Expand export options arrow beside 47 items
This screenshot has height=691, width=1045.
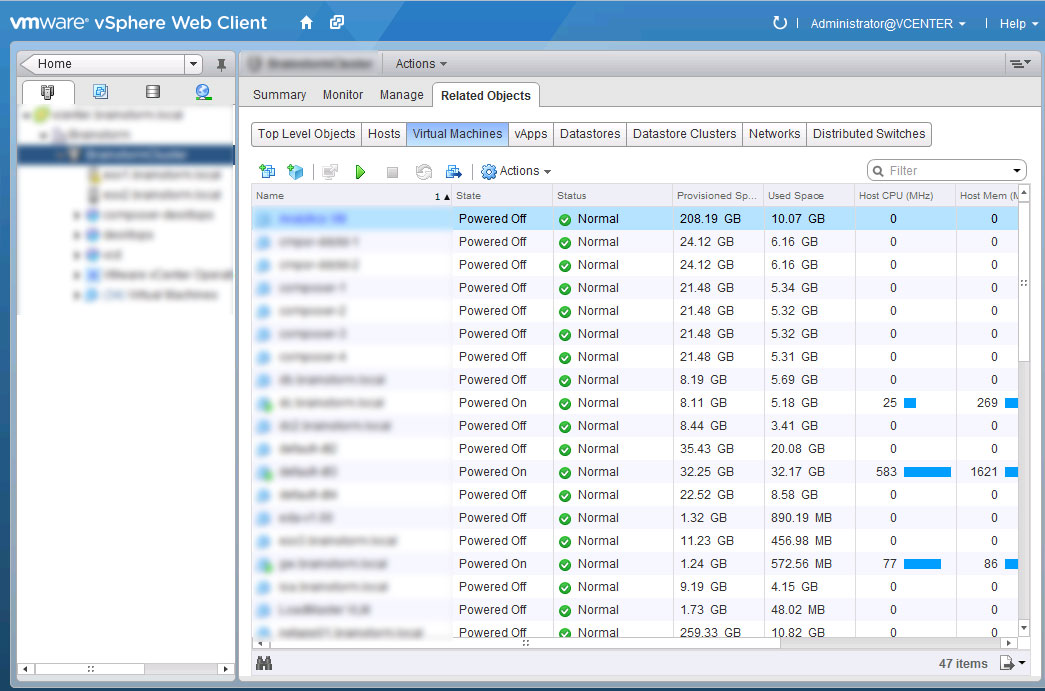click(1021, 663)
